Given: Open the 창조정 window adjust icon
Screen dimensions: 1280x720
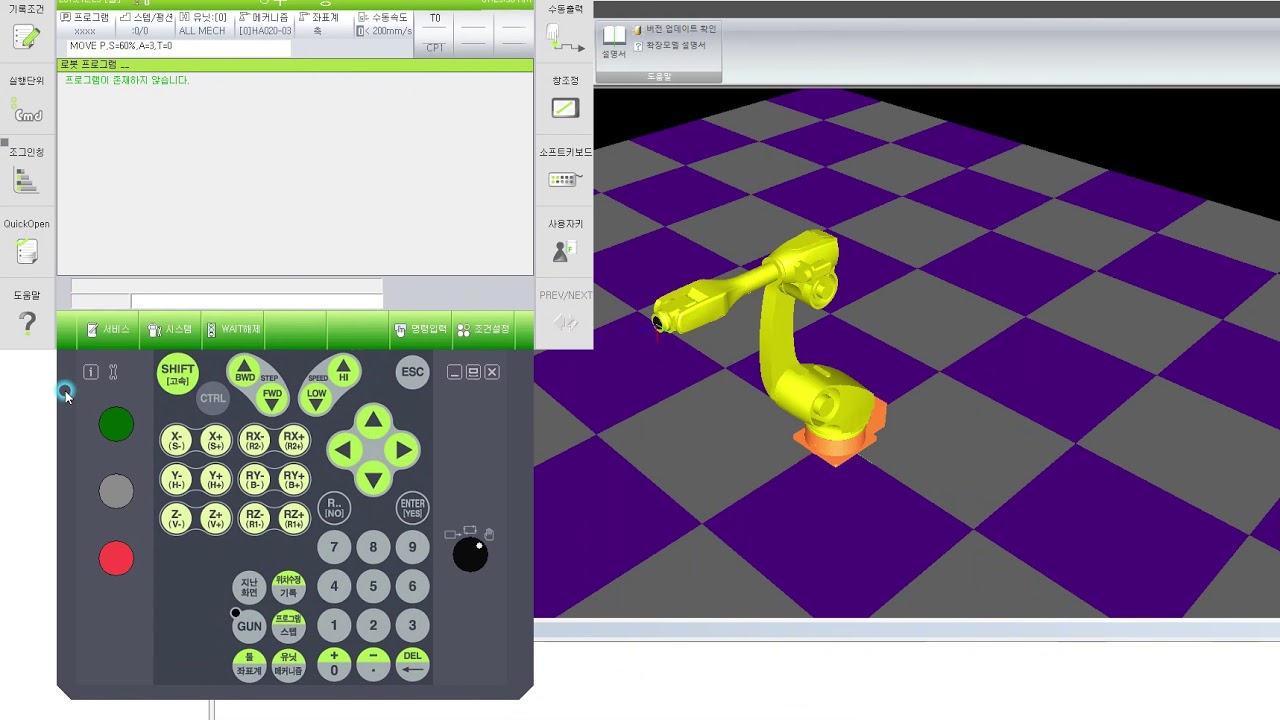Looking at the screenshot, I should click(x=565, y=108).
